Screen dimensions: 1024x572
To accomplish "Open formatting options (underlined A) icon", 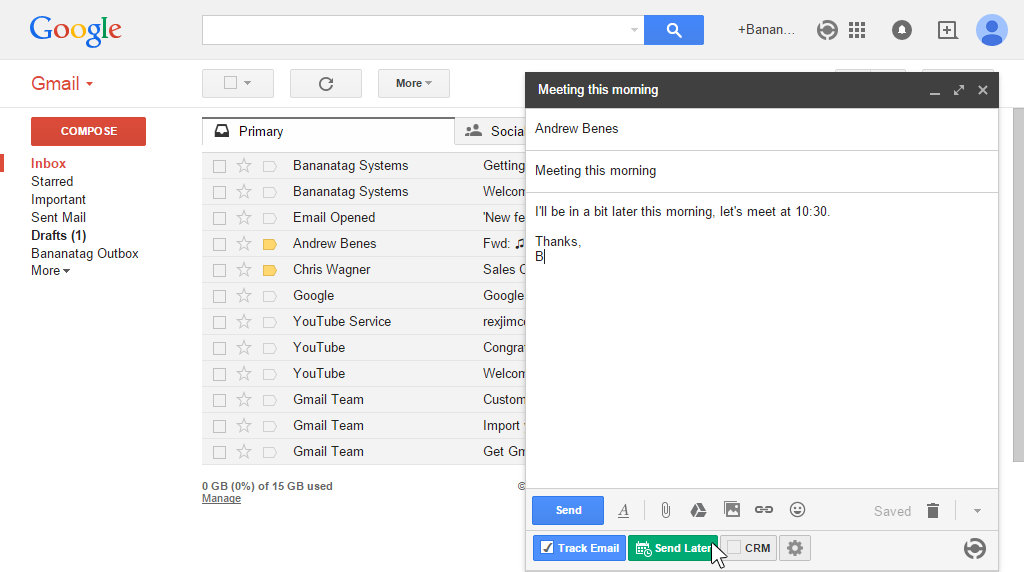I will [624, 511].
